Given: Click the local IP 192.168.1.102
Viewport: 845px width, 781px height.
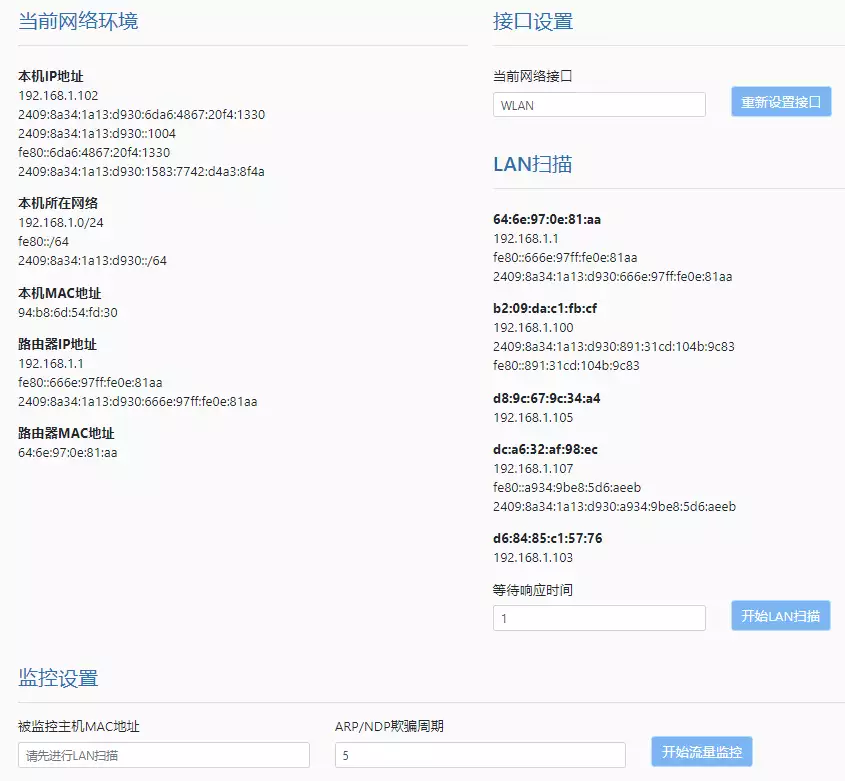Looking at the screenshot, I should click(58, 96).
